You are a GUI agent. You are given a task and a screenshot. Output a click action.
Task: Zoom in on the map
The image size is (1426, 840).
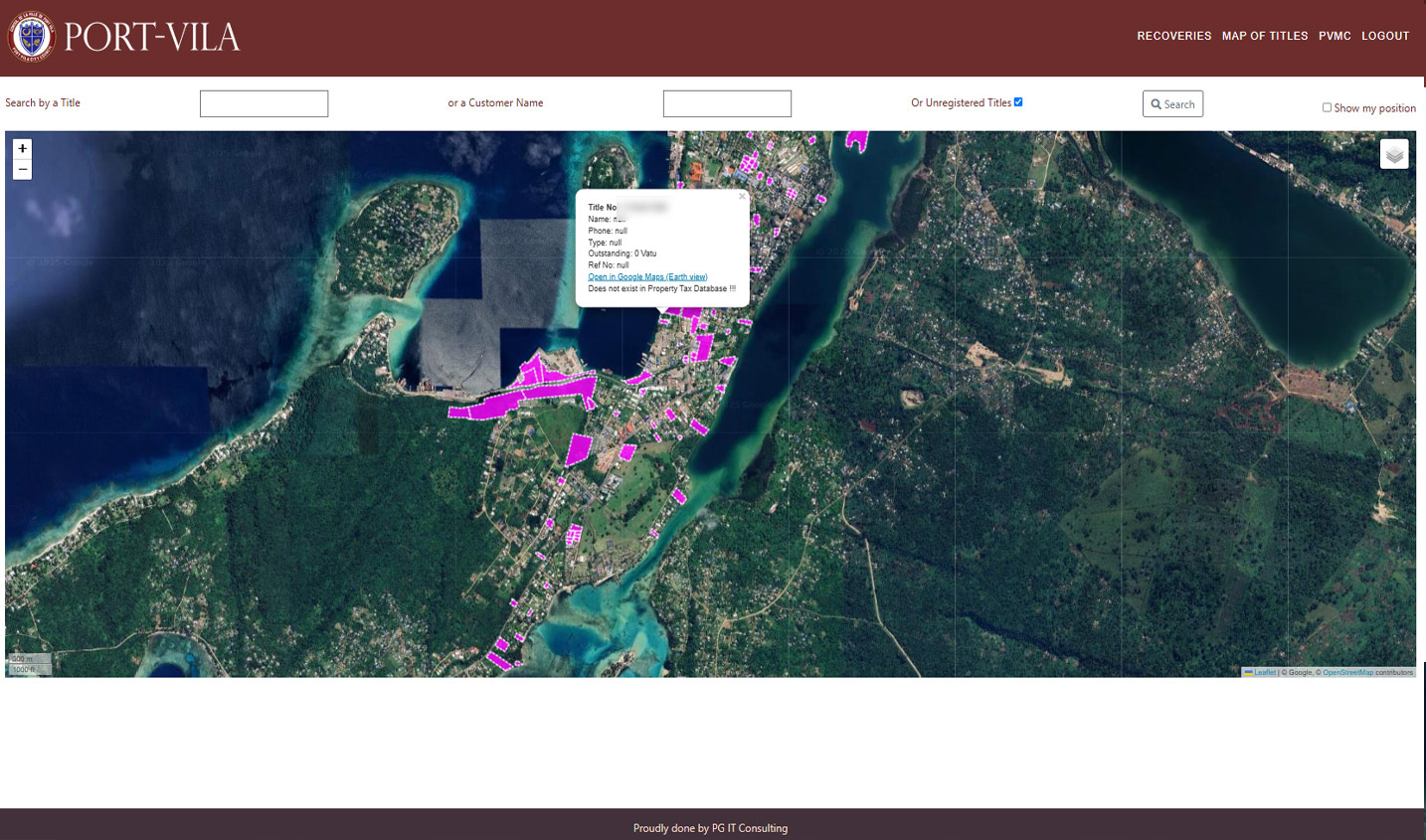point(22,149)
